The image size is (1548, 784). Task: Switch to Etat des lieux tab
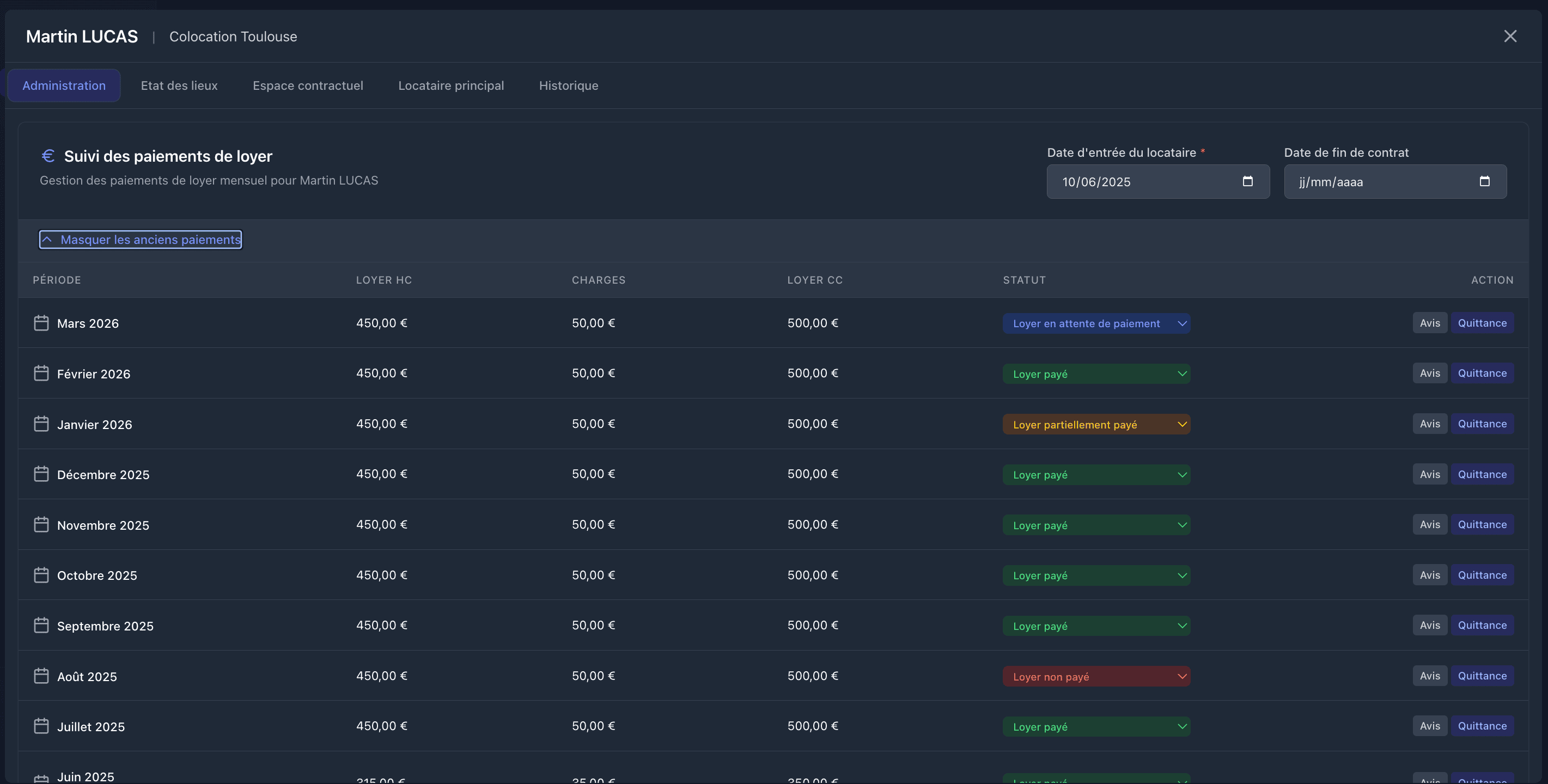[179, 85]
